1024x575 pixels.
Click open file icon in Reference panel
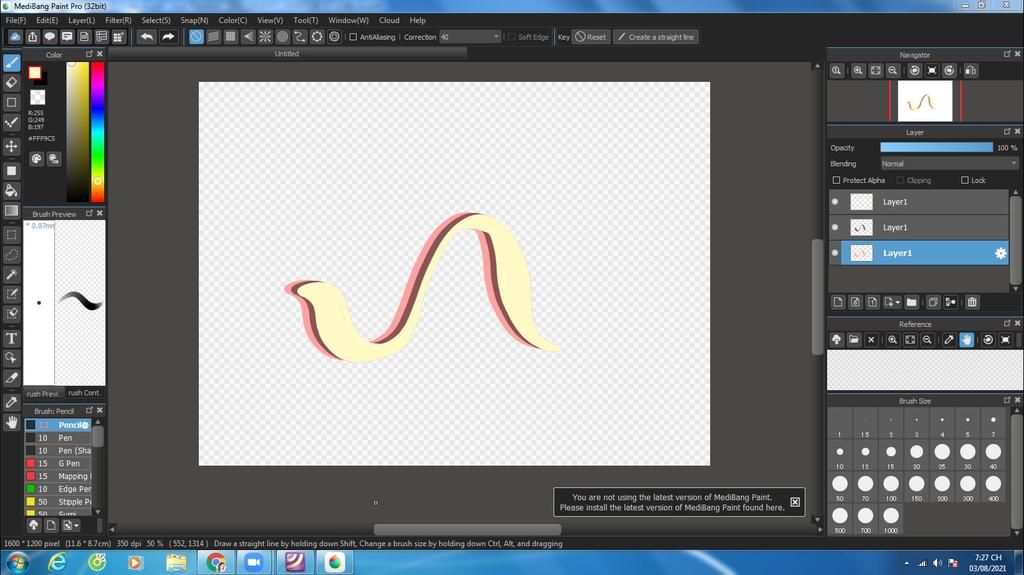[x=854, y=340]
